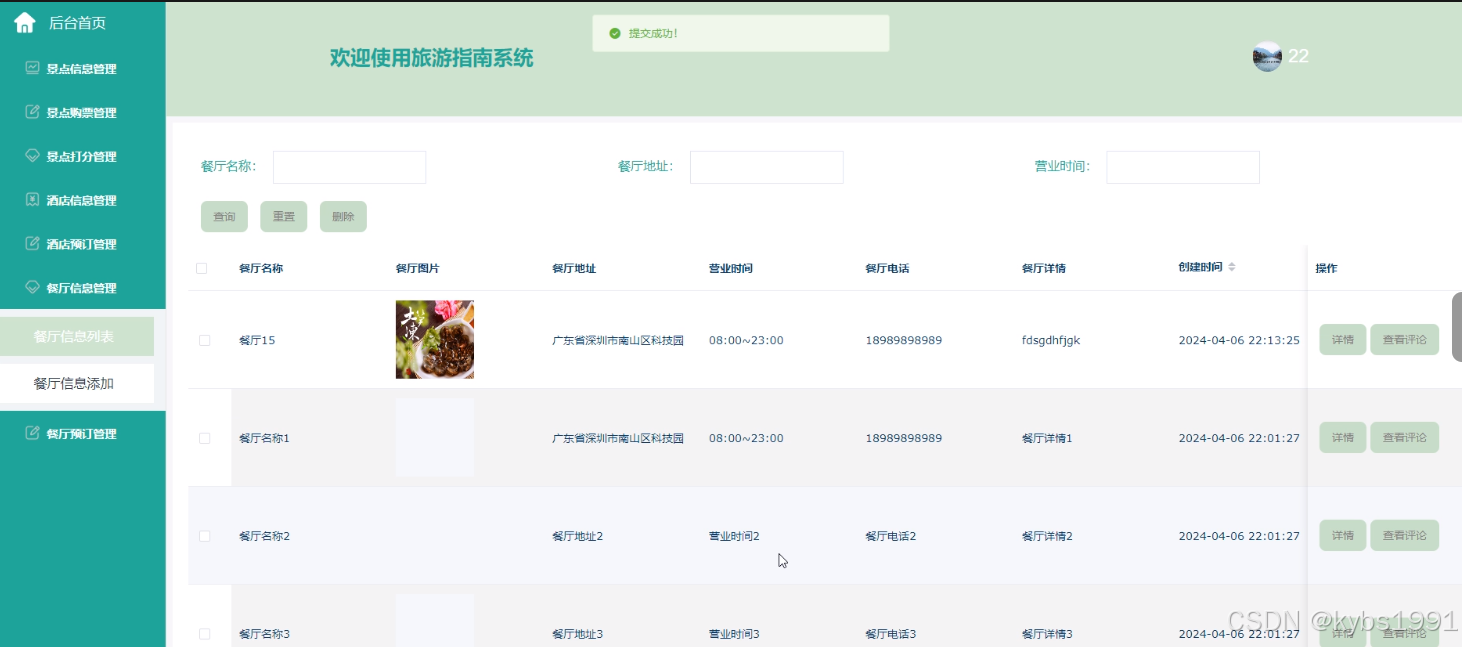Collapse the 餐厅信息管理 menu
The width and height of the screenshot is (1462, 647).
[83, 287]
